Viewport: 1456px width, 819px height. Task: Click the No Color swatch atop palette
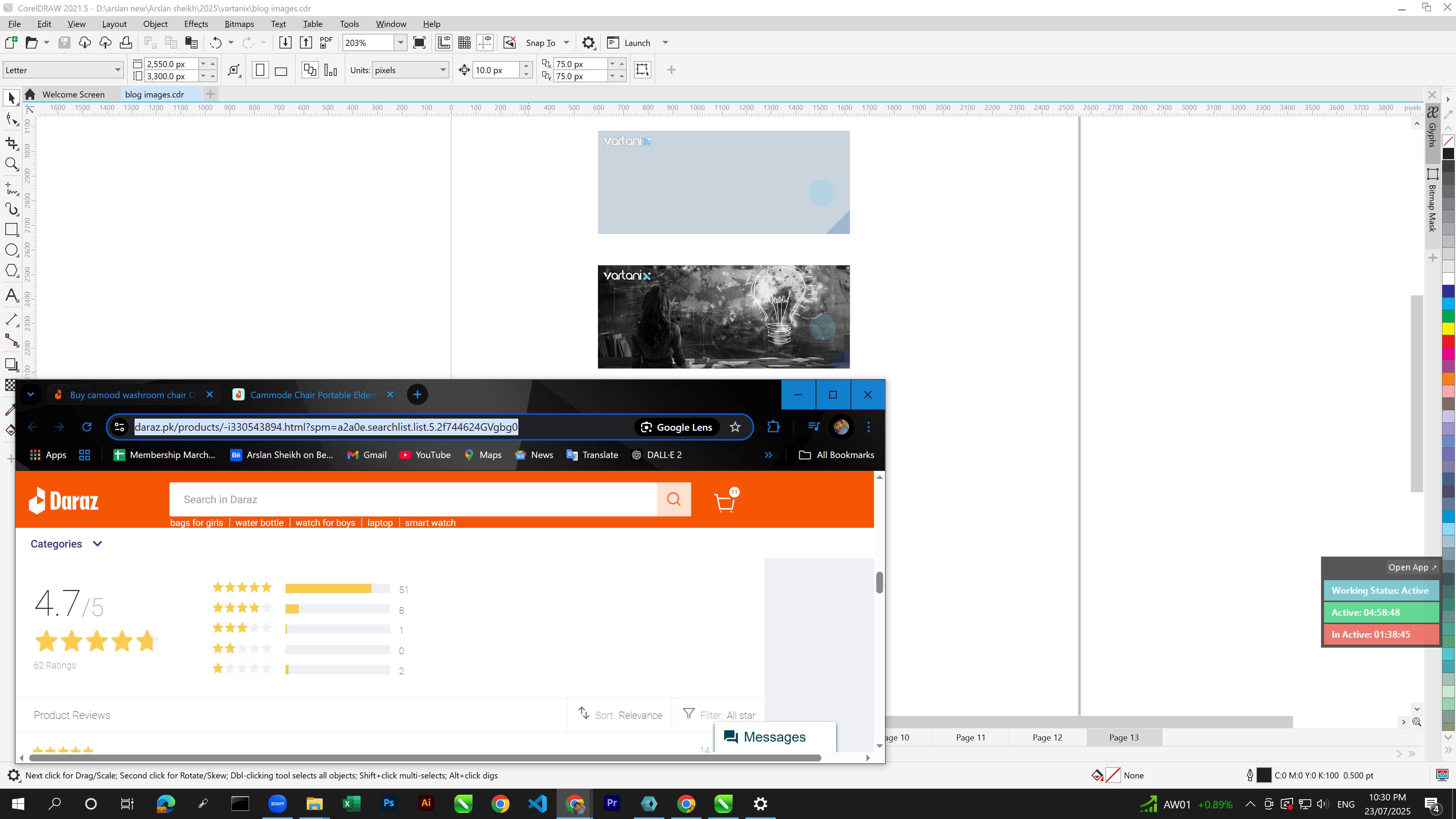[x=1448, y=141]
